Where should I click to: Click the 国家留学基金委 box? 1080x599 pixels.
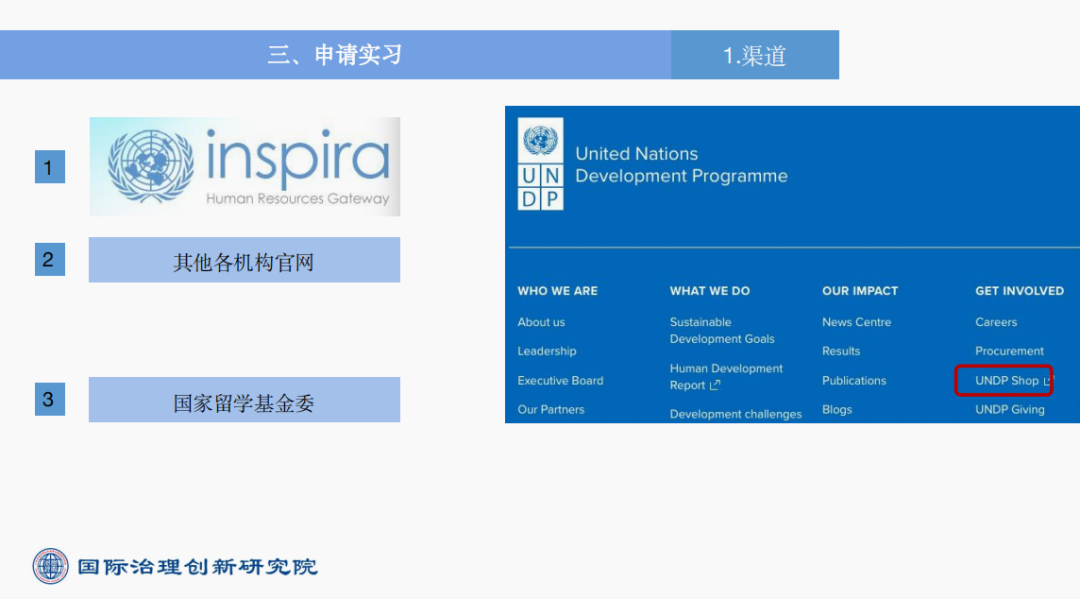pyautogui.click(x=244, y=400)
